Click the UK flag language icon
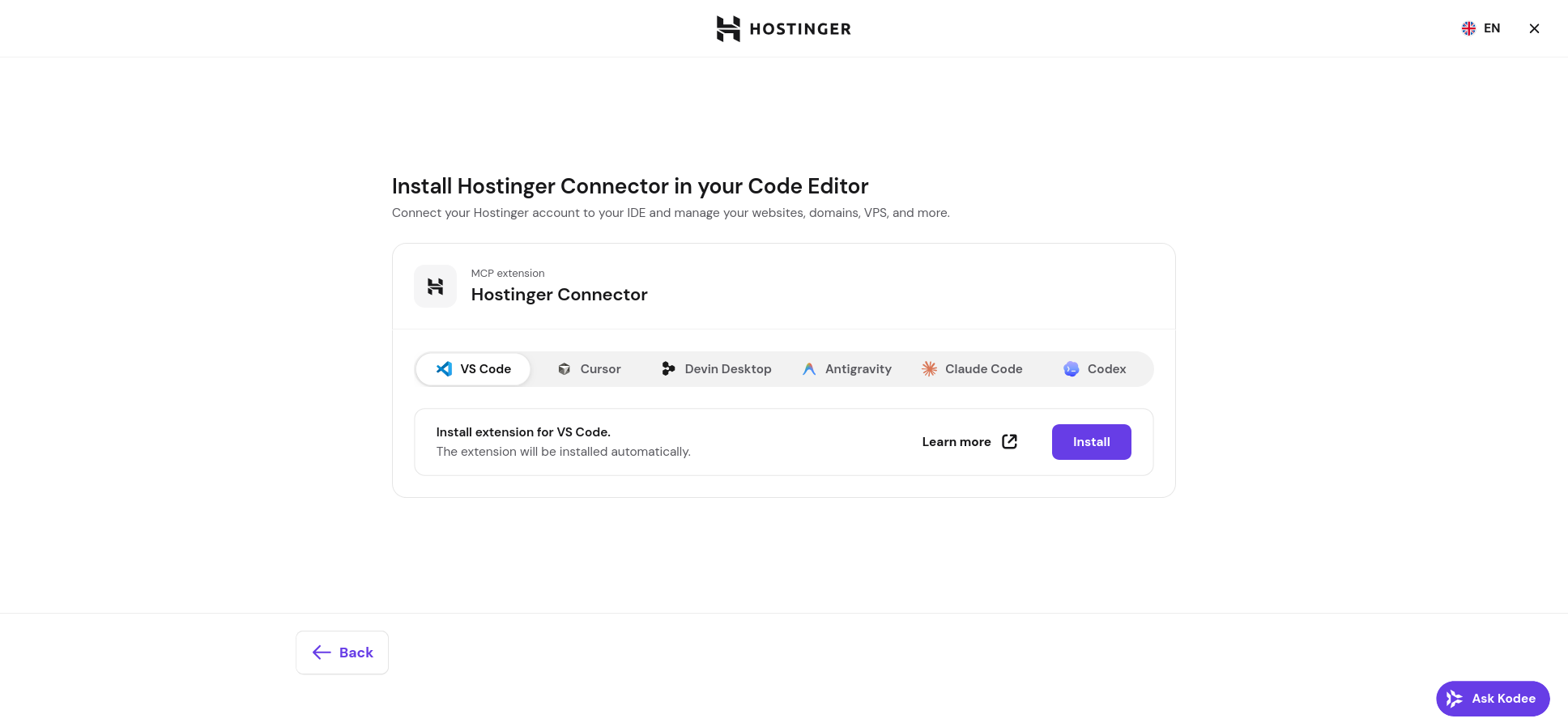Screen dimensions: 1568x727 (1468, 28)
